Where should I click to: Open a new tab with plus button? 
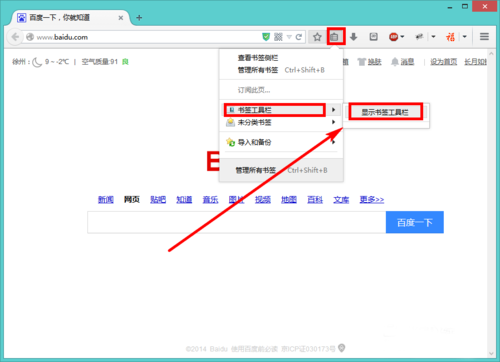[x=139, y=18]
